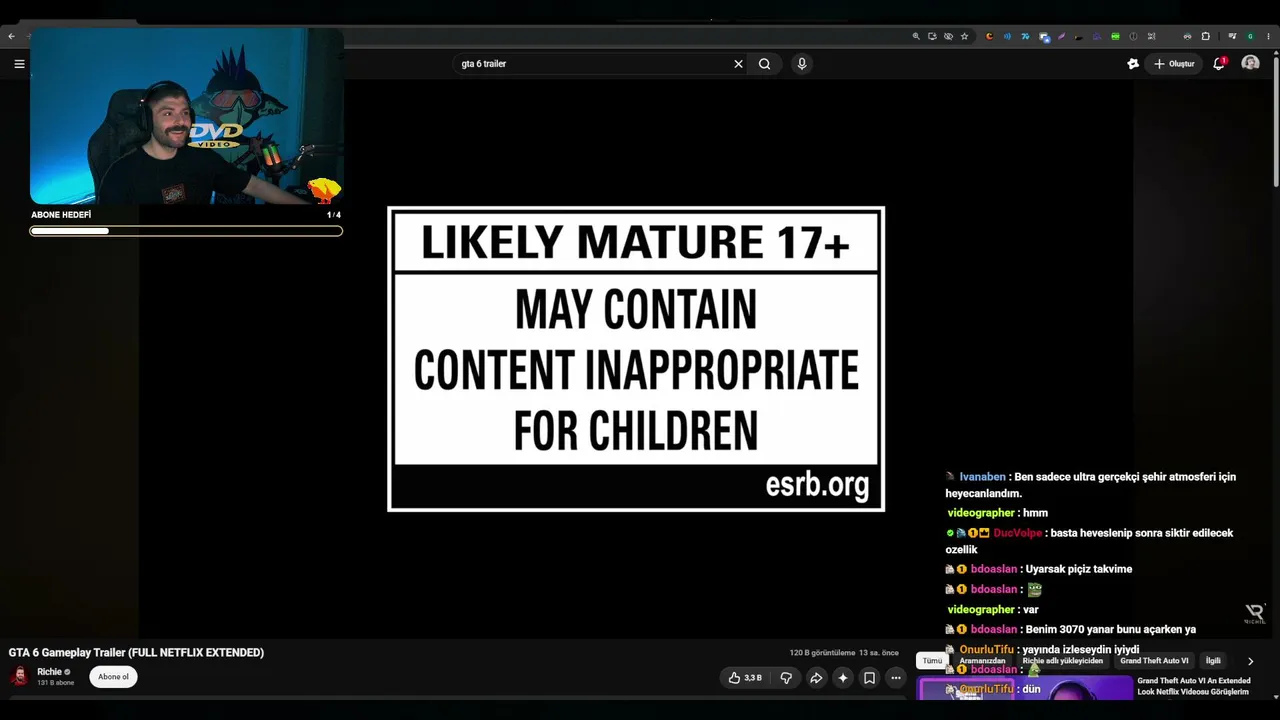Share the video with the arrow button
The height and width of the screenshot is (720, 1280).
(816, 678)
